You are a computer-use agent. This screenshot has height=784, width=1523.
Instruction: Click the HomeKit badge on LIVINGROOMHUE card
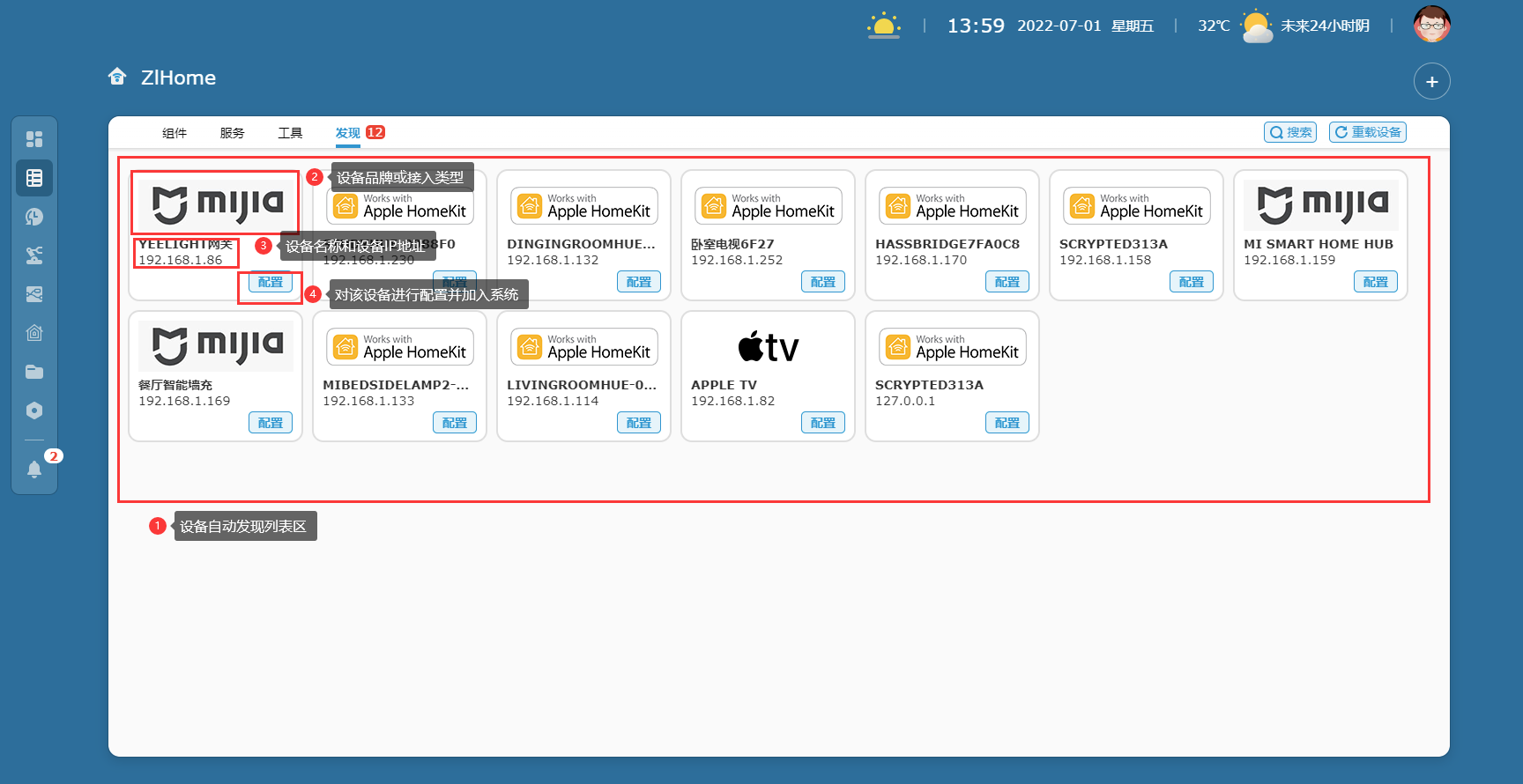(x=584, y=347)
